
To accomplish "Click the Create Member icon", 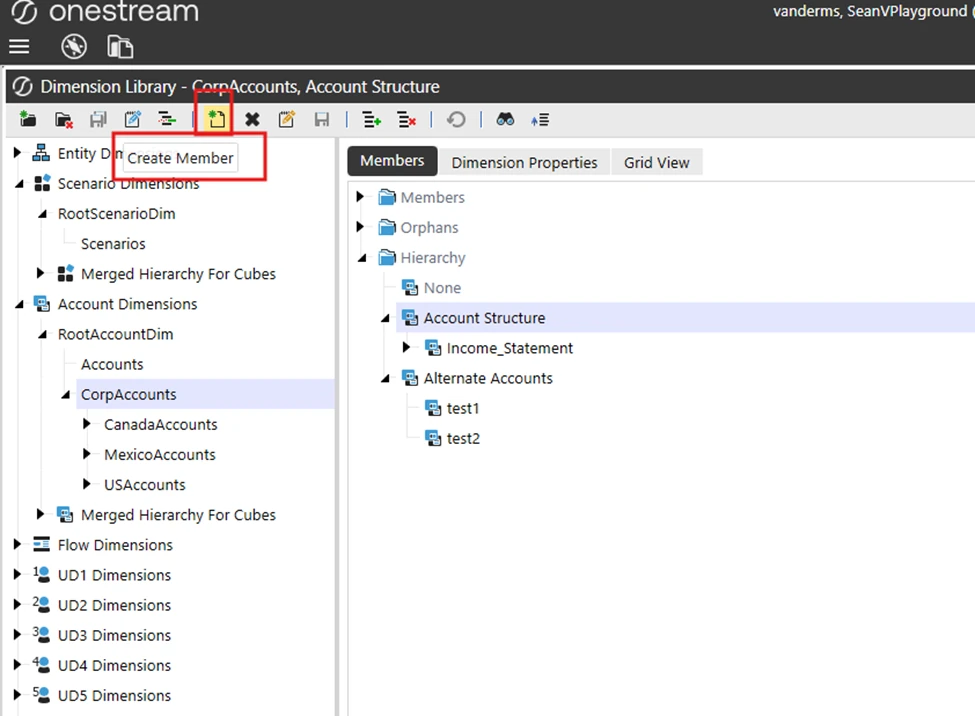I will click(216, 119).
